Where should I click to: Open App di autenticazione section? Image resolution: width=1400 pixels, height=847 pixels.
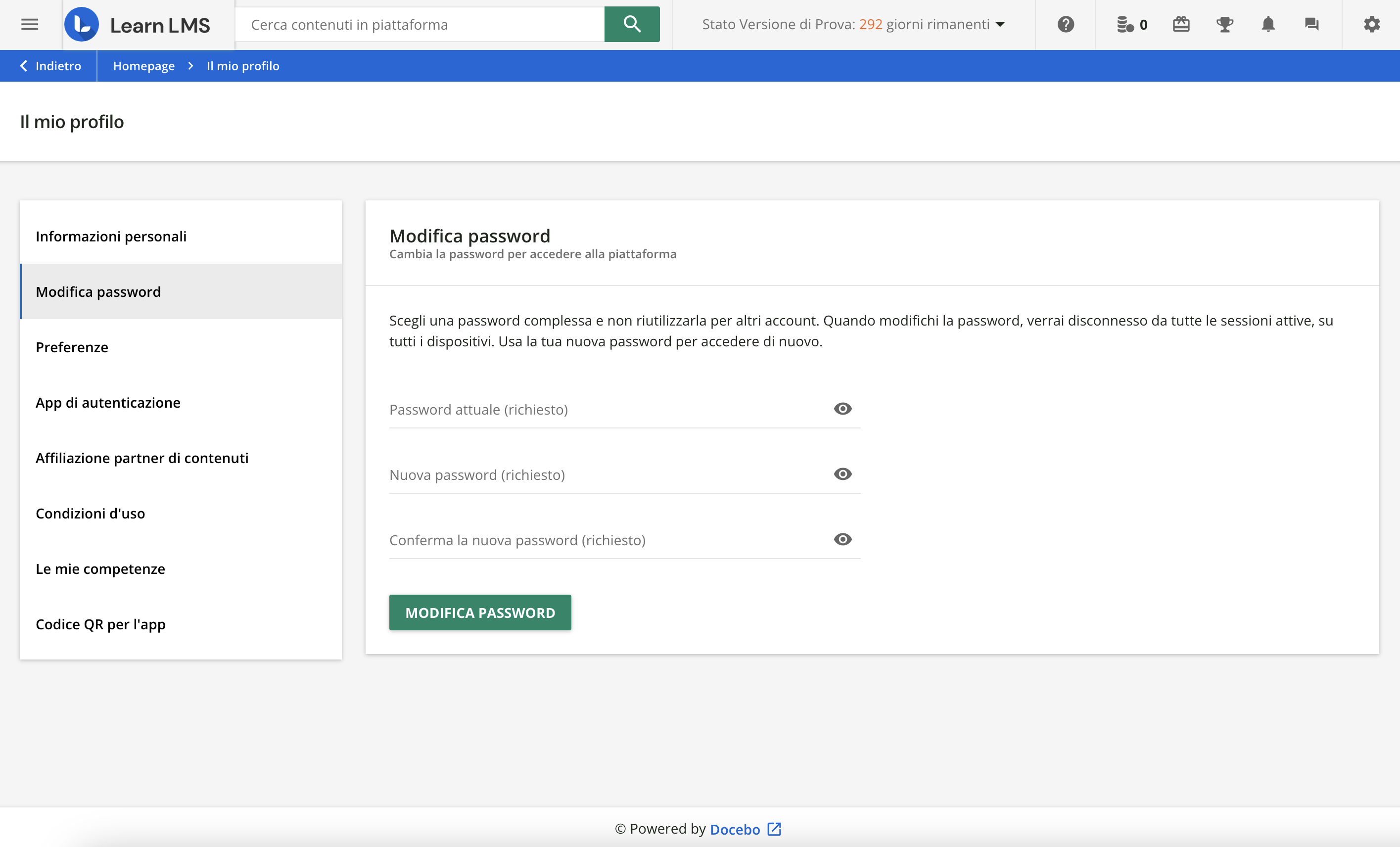(181, 402)
